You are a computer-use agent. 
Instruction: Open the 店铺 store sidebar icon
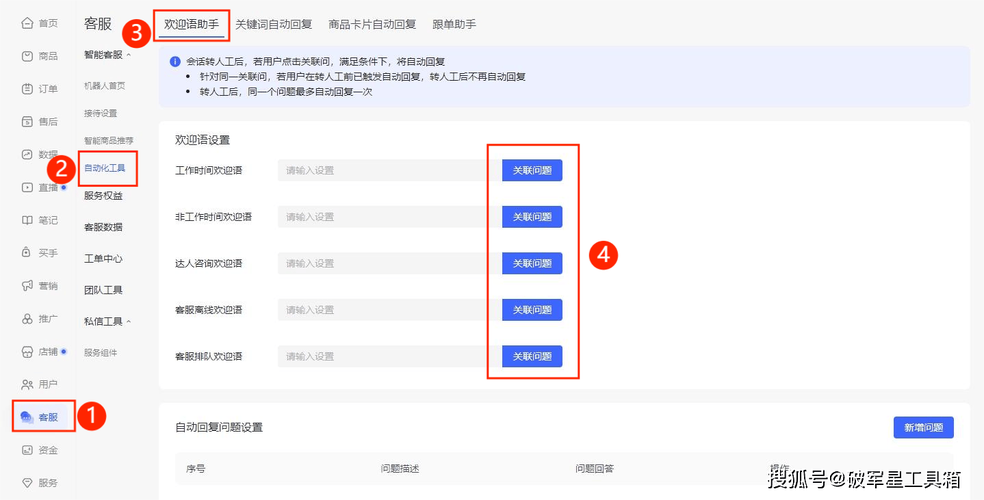click(x=27, y=352)
